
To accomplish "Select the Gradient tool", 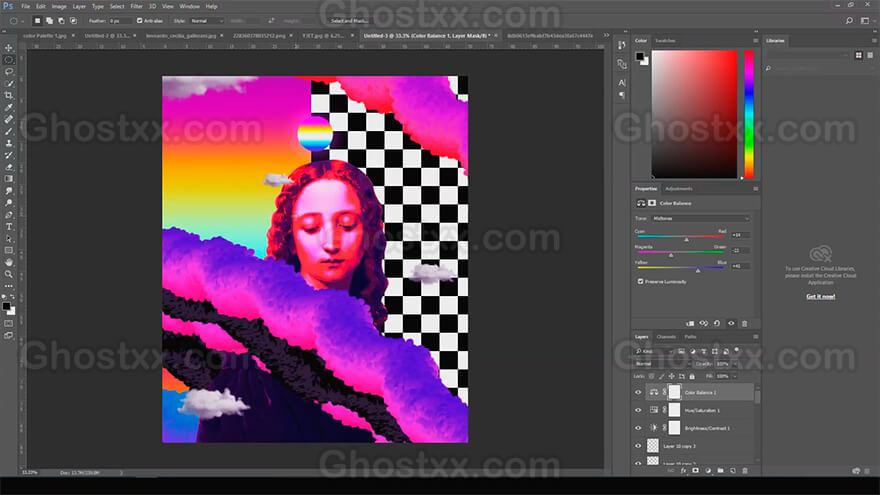I will (x=8, y=178).
